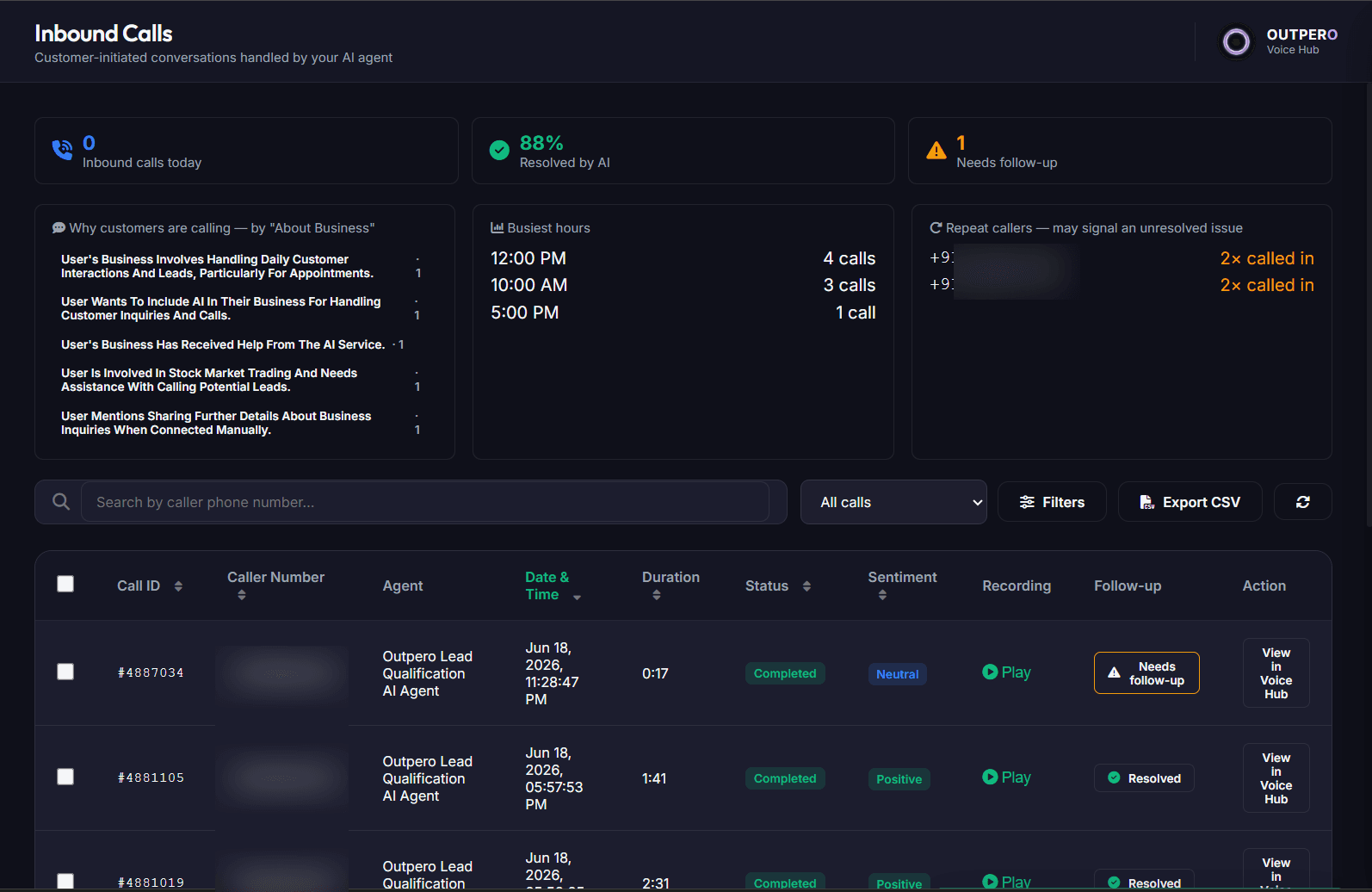
Task: Select the checkbox for call #4887034
Action: point(65,672)
